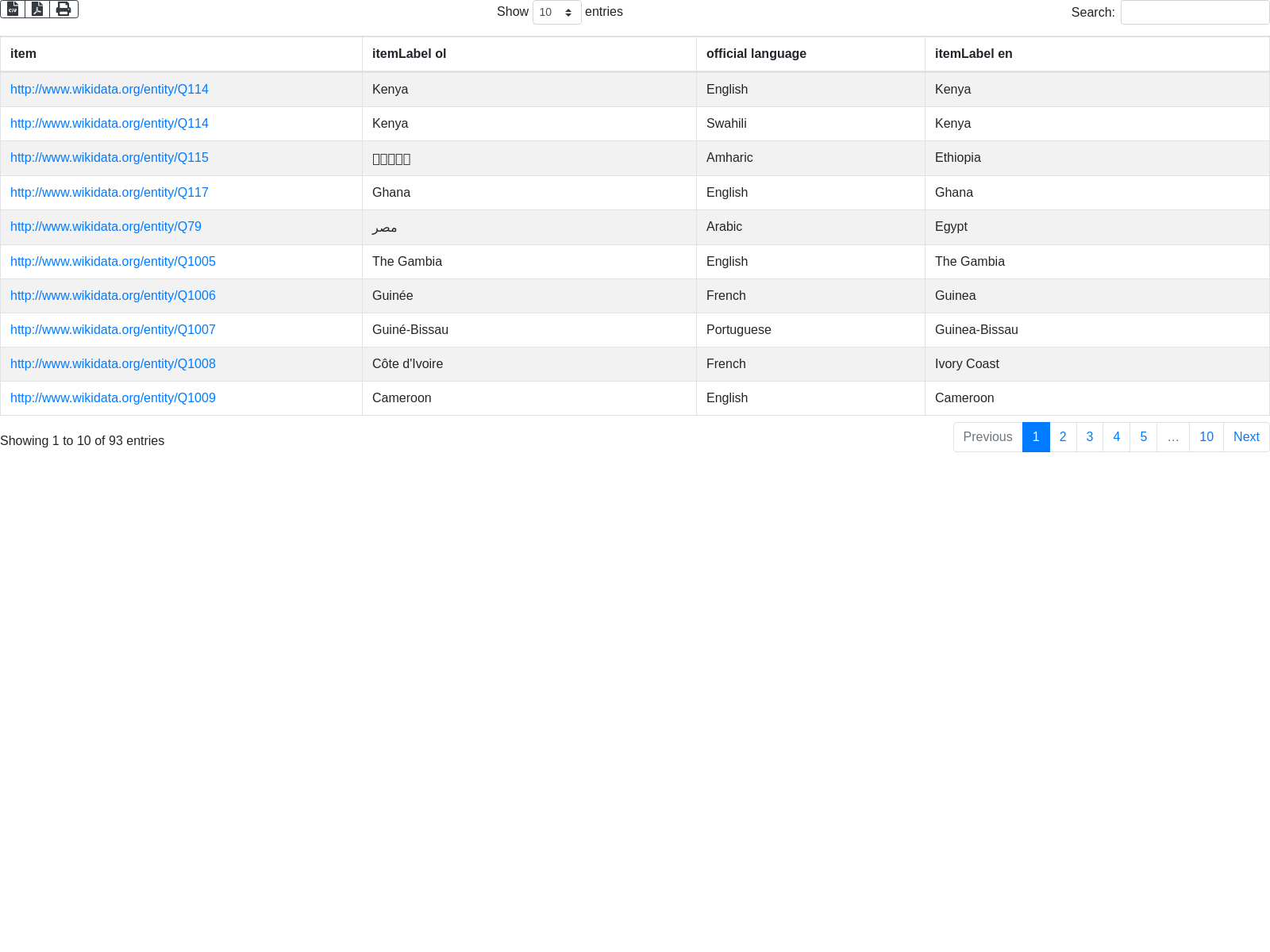The image size is (1270, 952).
Task: Go to page 3 of results
Action: 1090,437
